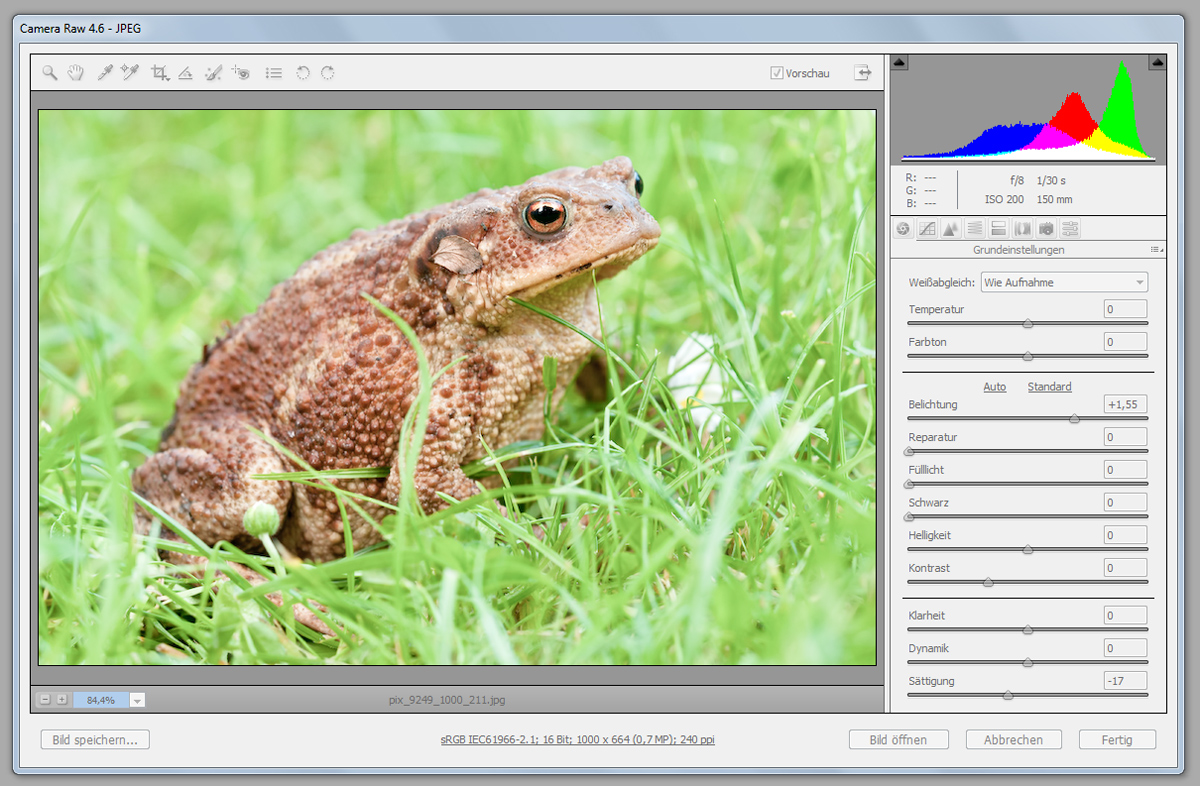Image resolution: width=1200 pixels, height=786 pixels.
Task: Toggle full screen mode icon
Action: [x=862, y=73]
